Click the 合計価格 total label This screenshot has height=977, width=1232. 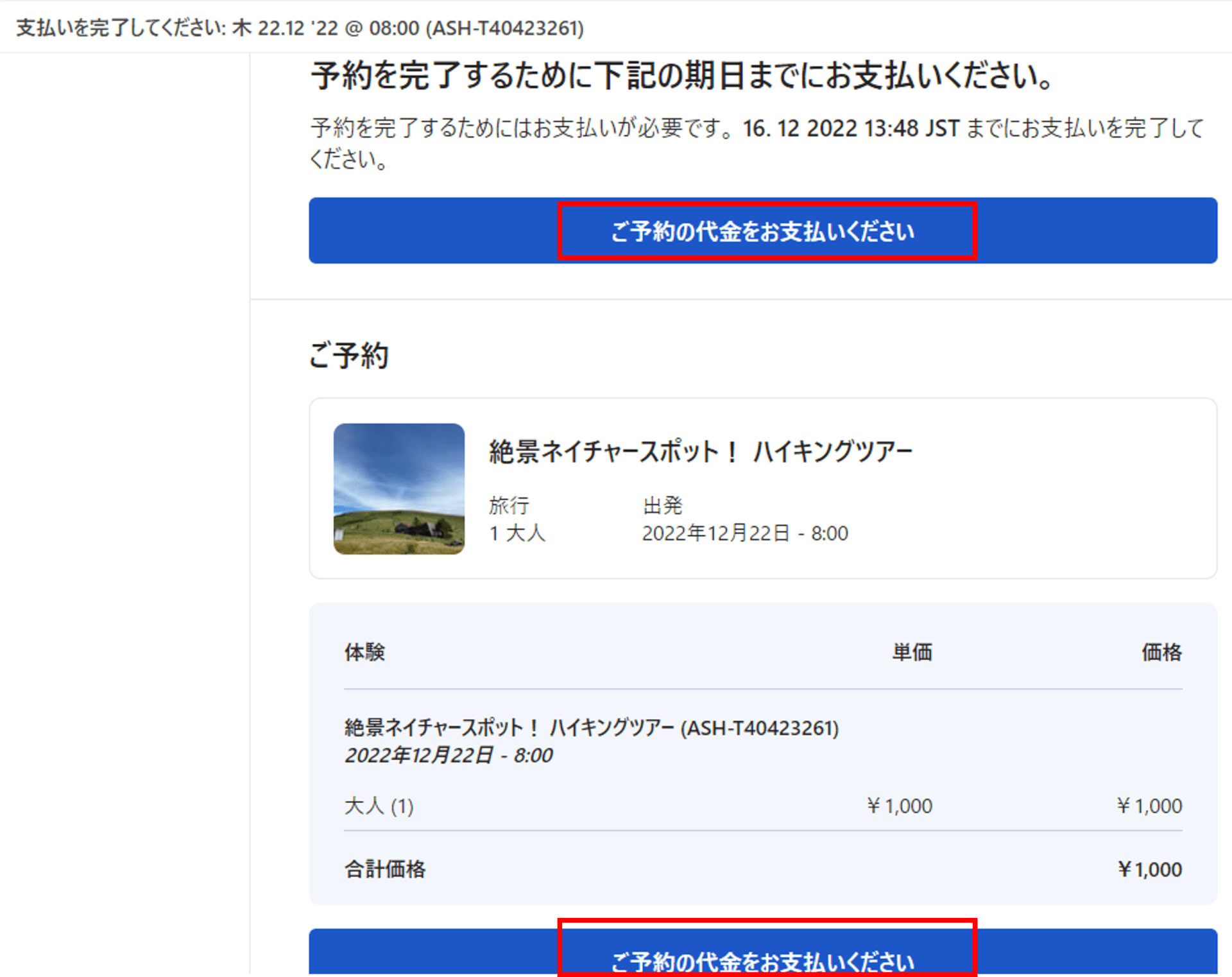(385, 869)
